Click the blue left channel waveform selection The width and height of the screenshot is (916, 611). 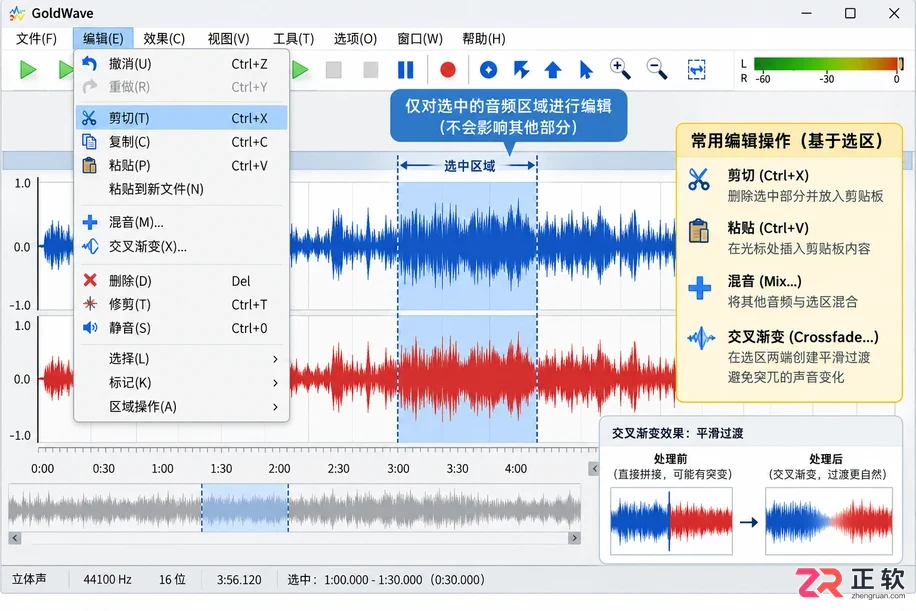click(467, 246)
